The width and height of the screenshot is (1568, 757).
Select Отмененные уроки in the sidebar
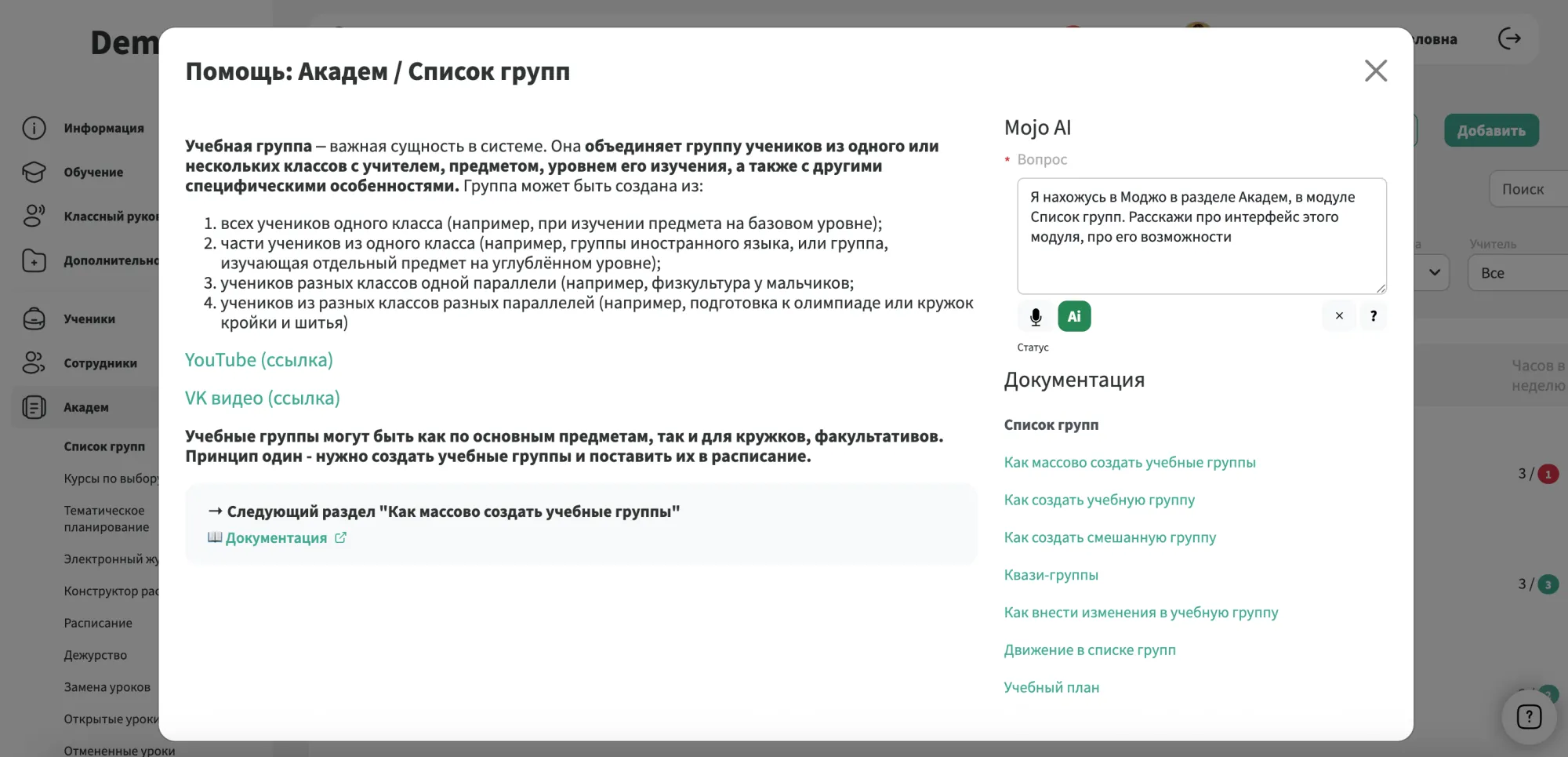coord(119,751)
